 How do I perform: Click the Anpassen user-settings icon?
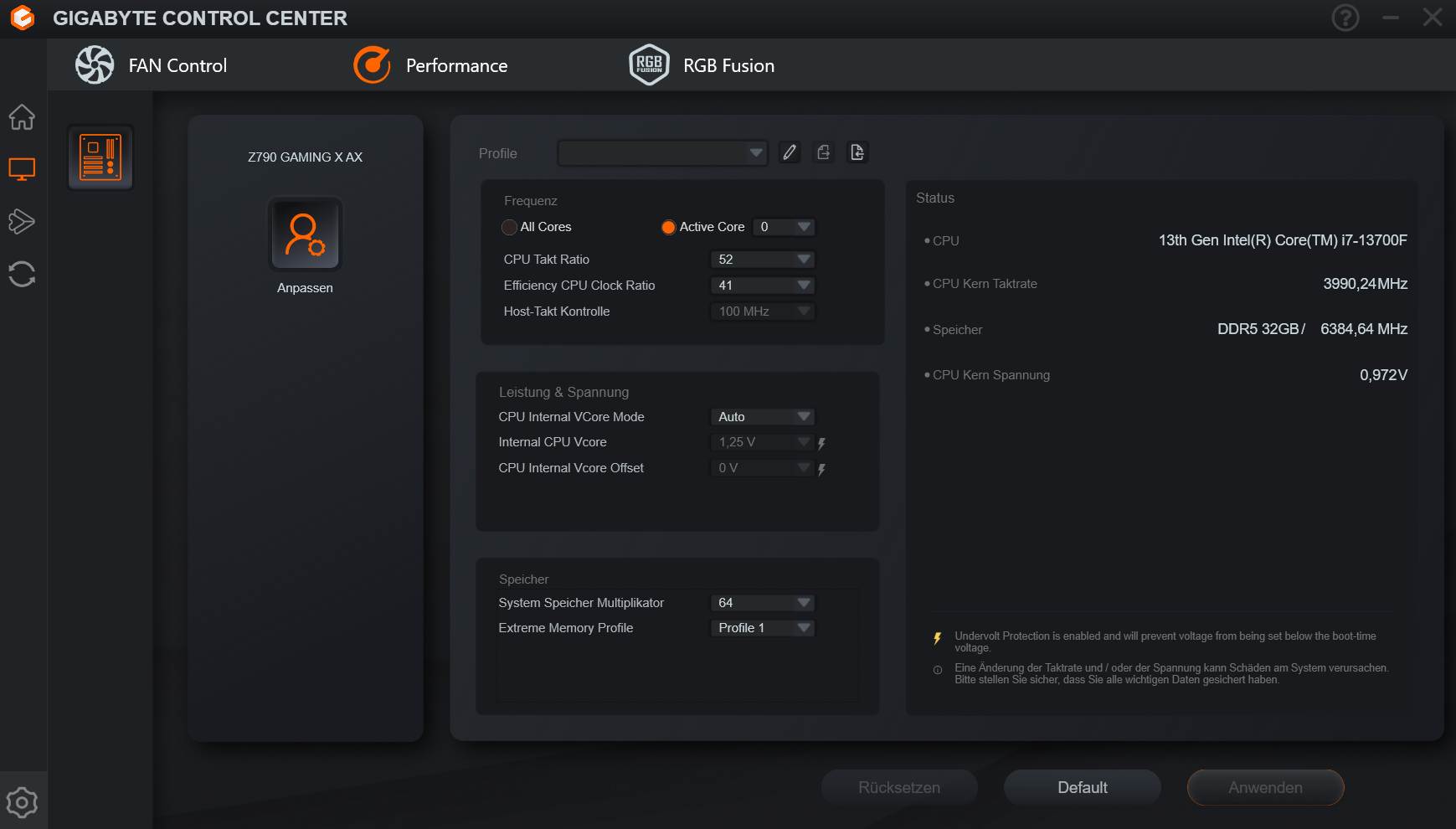[305, 234]
